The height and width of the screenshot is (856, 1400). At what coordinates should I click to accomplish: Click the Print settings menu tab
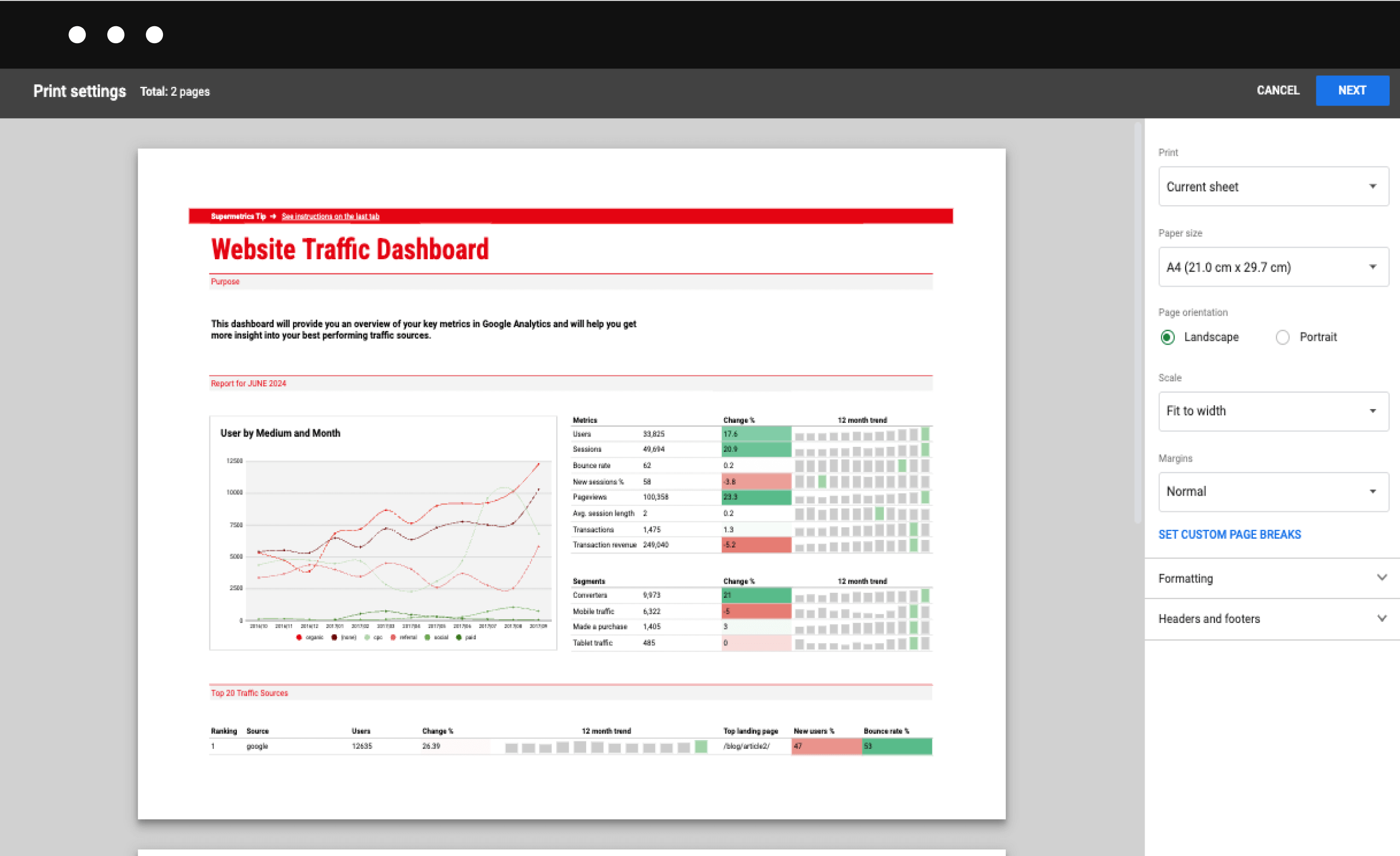79,91
